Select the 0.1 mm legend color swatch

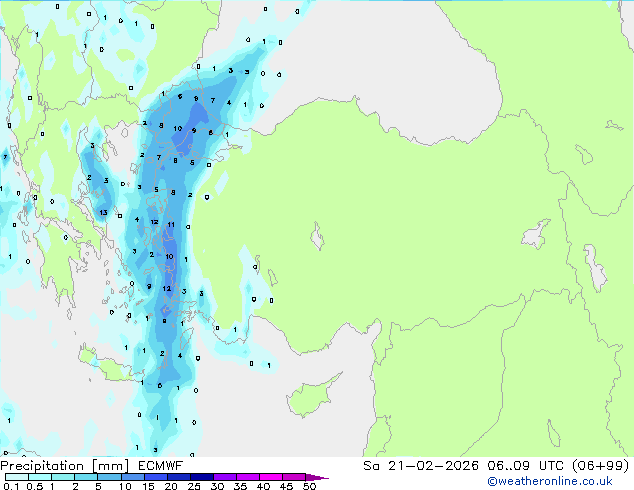click(x=17, y=477)
